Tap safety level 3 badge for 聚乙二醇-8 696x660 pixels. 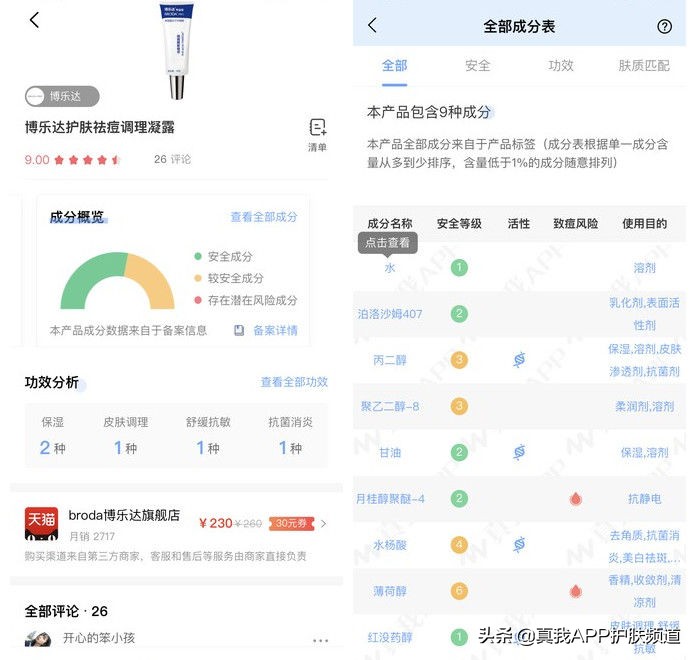tap(459, 406)
